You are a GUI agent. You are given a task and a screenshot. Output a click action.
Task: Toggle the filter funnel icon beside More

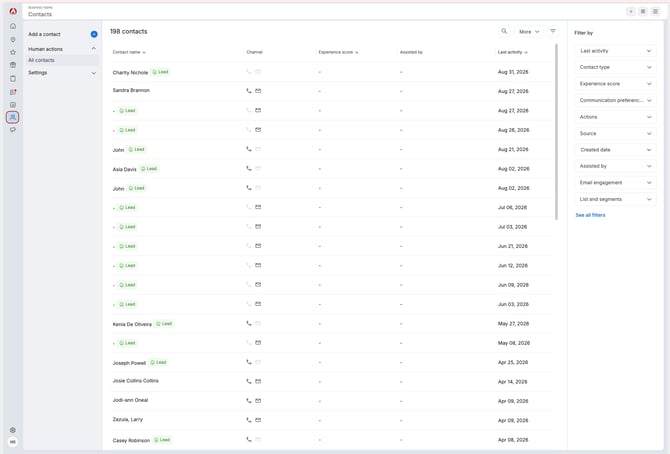point(553,31)
